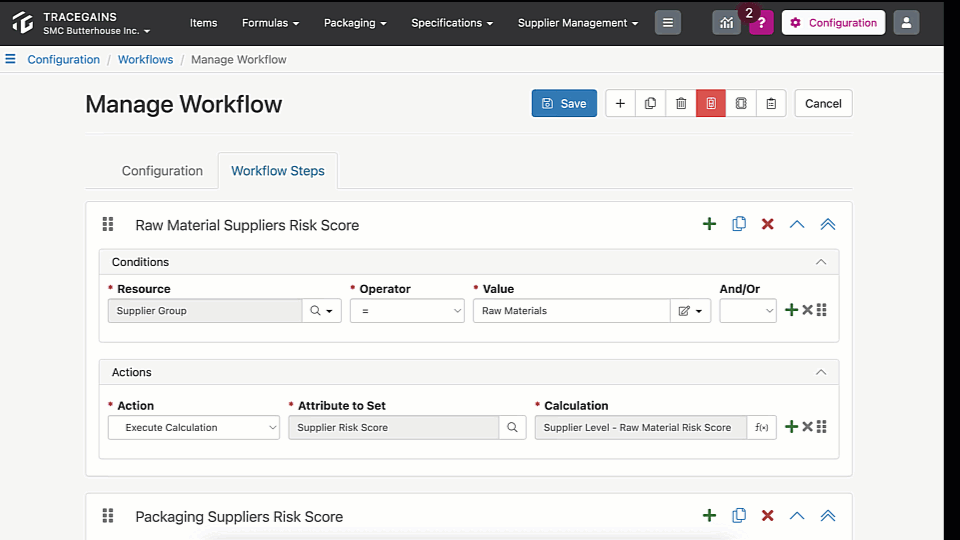Click the toolbar icon right of red icon
The height and width of the screenshot is (540, 960).
click(x=741, y=103)
